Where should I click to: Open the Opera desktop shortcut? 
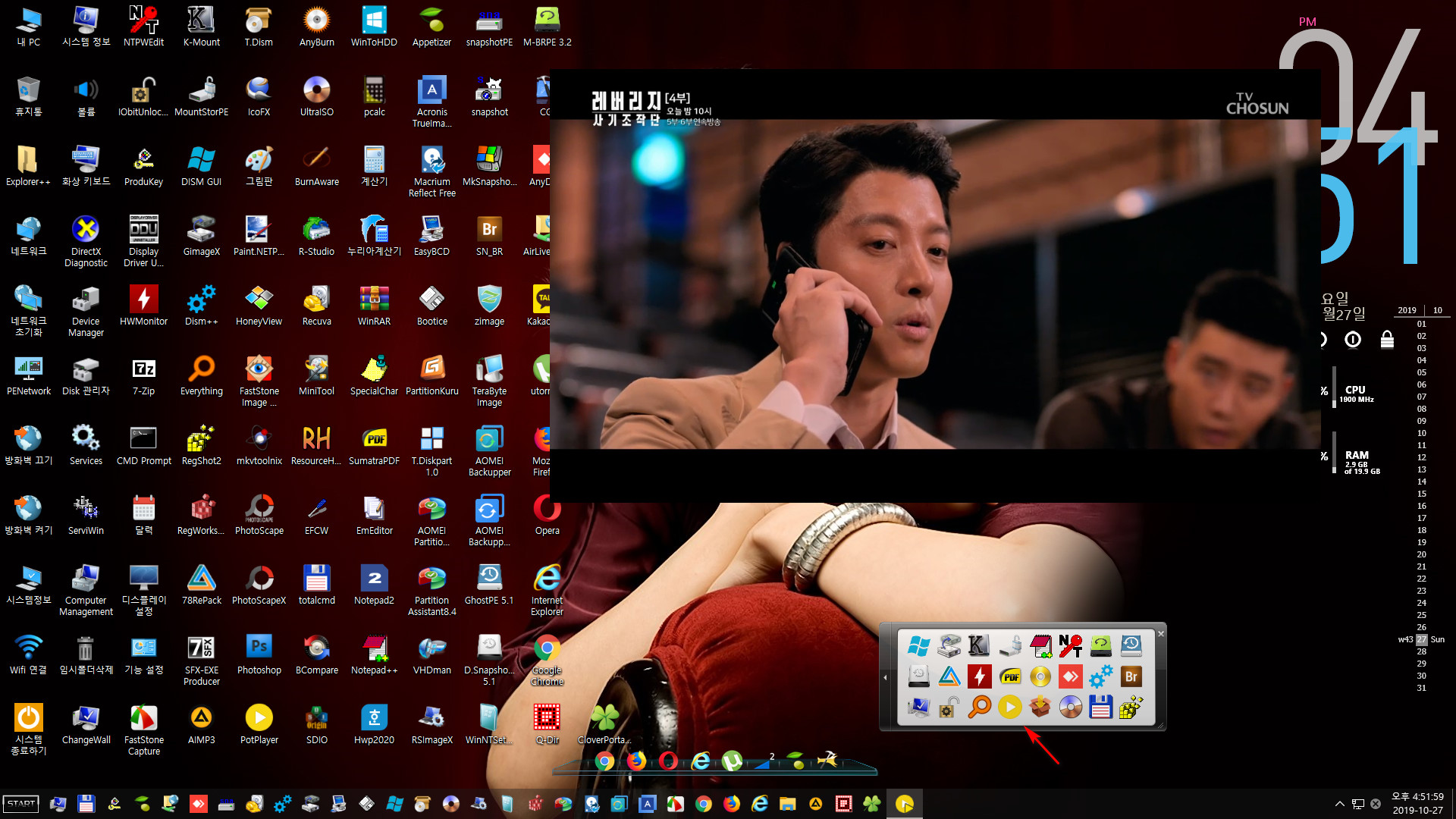pyautogui.click(x=547, y=515)
